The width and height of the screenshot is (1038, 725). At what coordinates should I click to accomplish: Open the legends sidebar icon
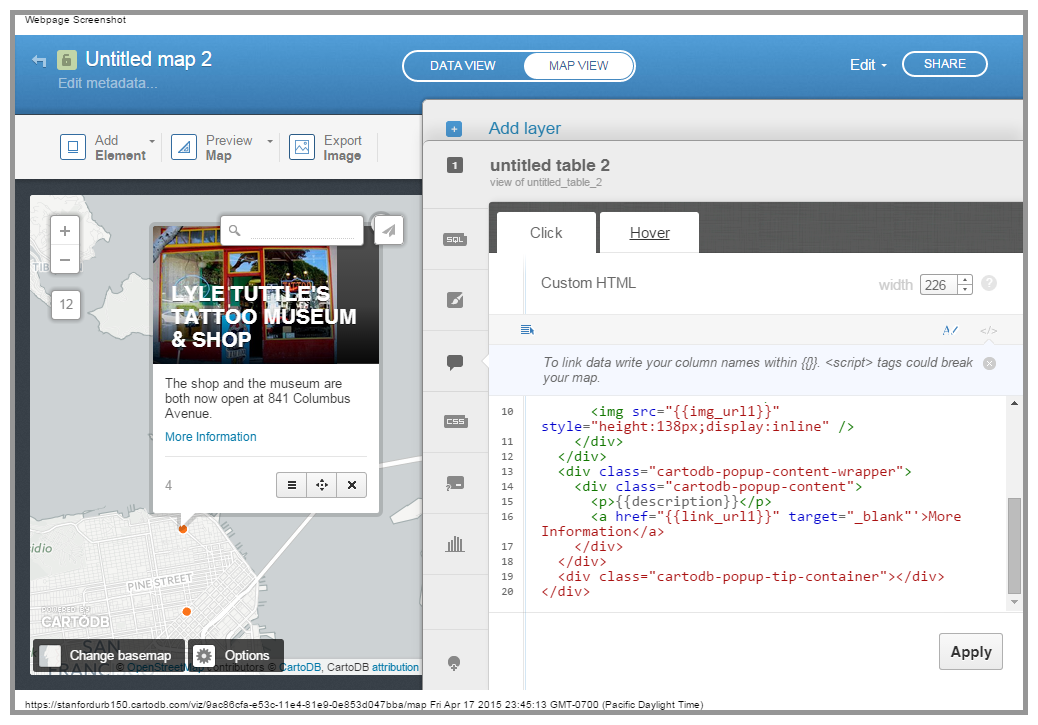click(x=455, y=483)
